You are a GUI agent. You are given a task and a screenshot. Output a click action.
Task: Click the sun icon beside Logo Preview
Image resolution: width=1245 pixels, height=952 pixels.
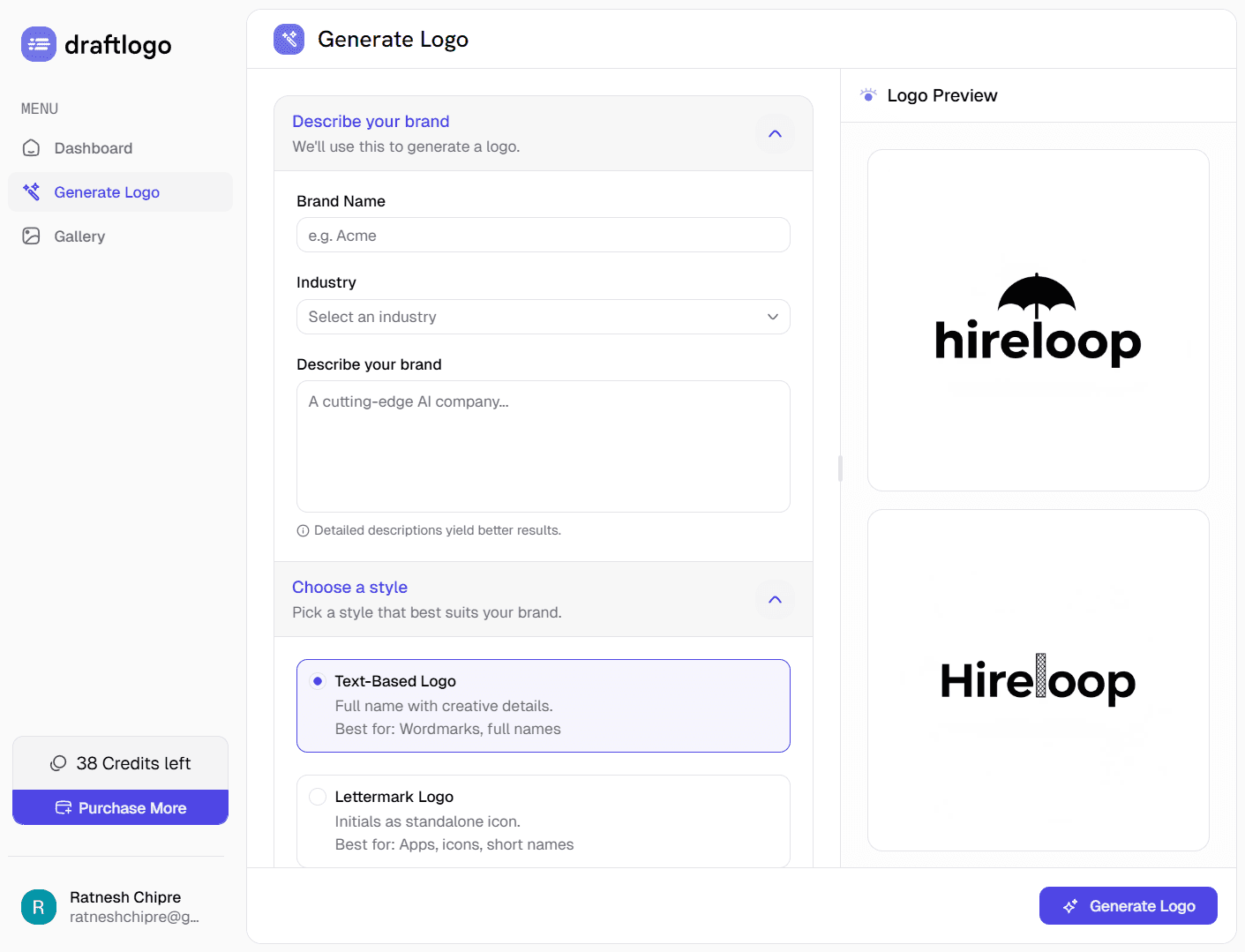coord(868,94)
